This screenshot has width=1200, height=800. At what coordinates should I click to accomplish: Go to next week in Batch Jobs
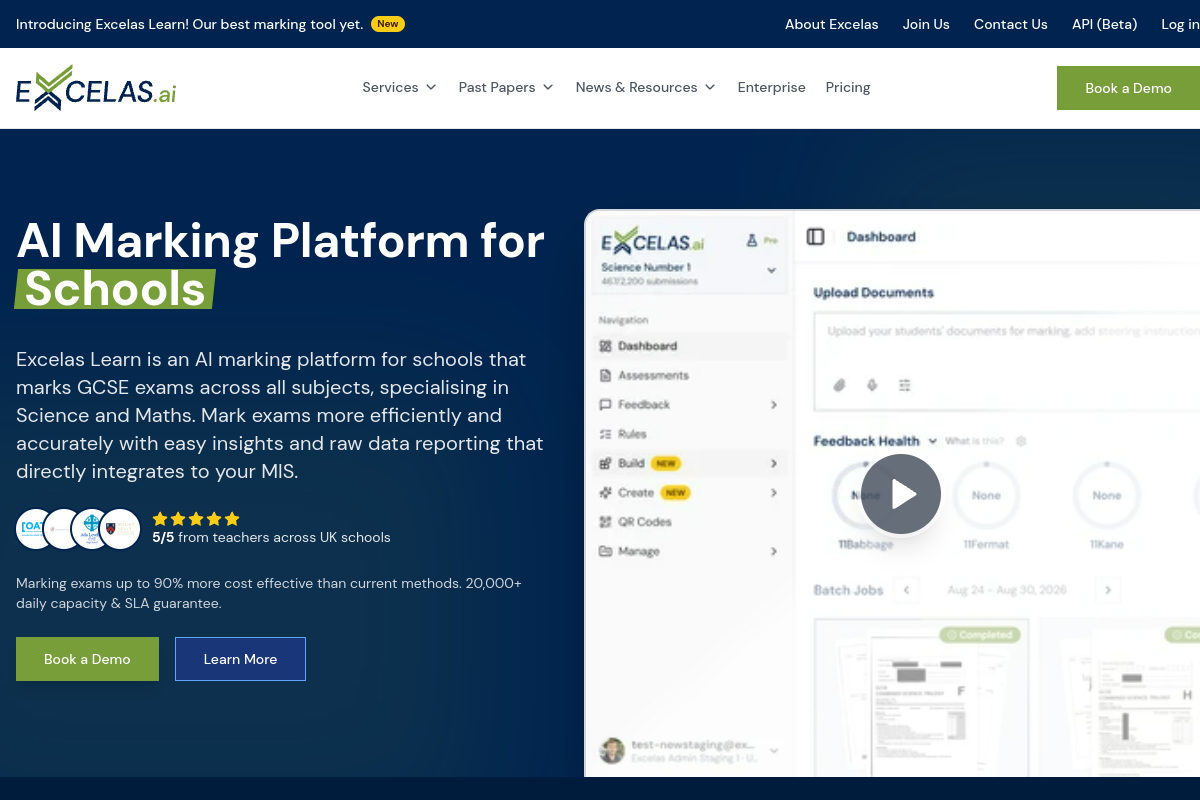coord(1108,590)
